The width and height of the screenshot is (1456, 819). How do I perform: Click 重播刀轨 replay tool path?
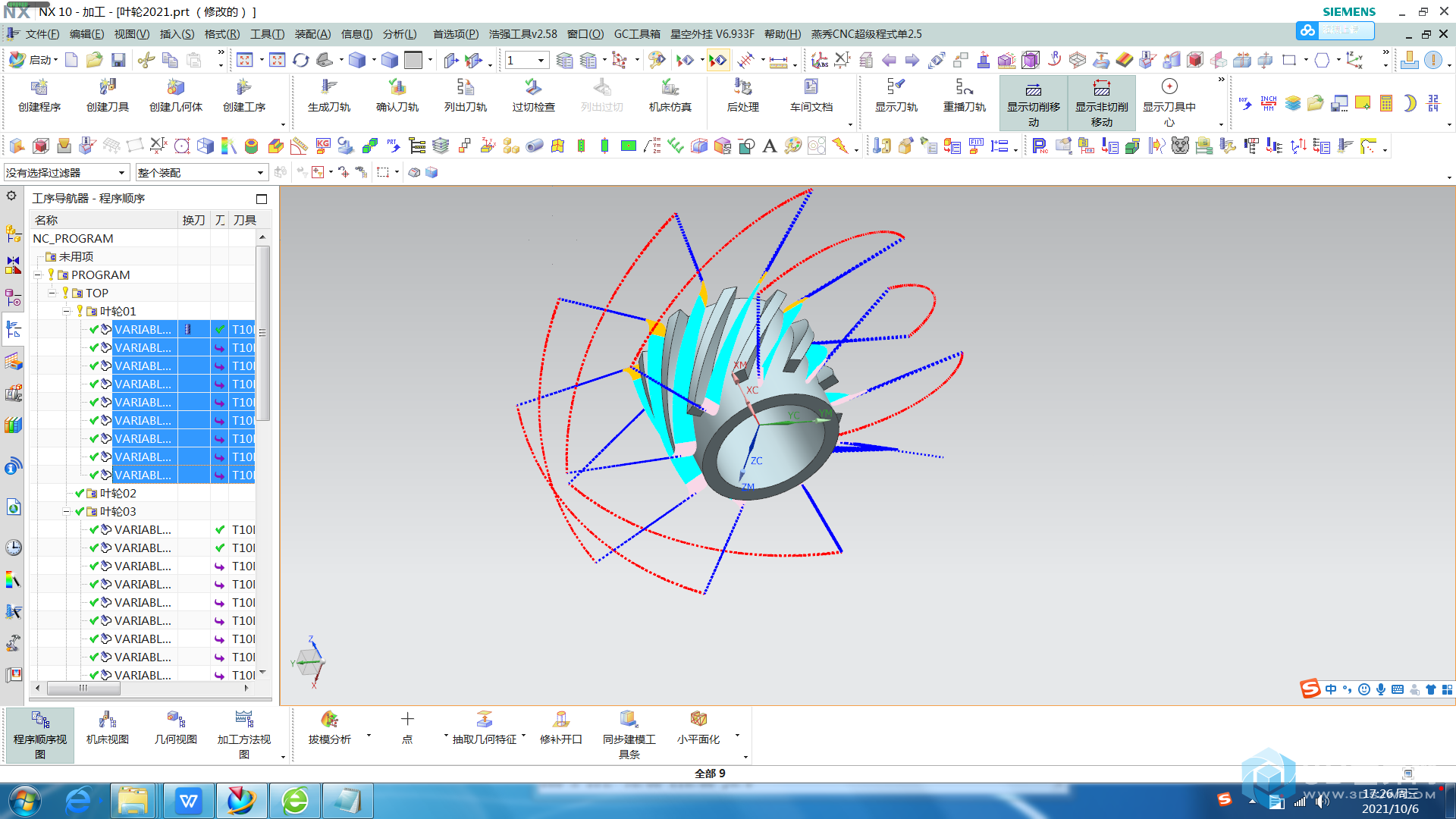coord(965,96)
